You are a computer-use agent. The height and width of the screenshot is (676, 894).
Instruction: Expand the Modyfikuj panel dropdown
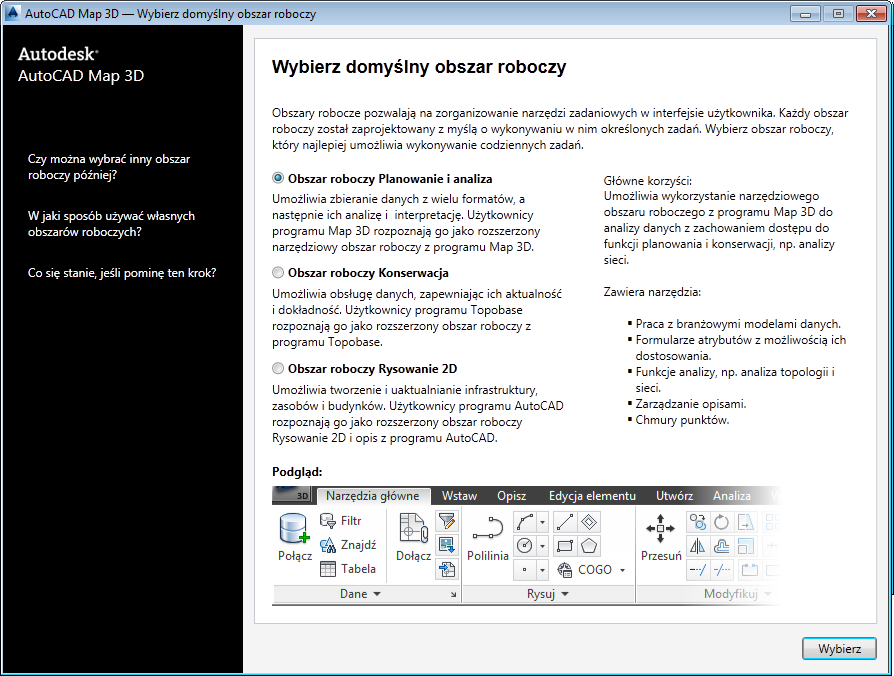[768, 594]
